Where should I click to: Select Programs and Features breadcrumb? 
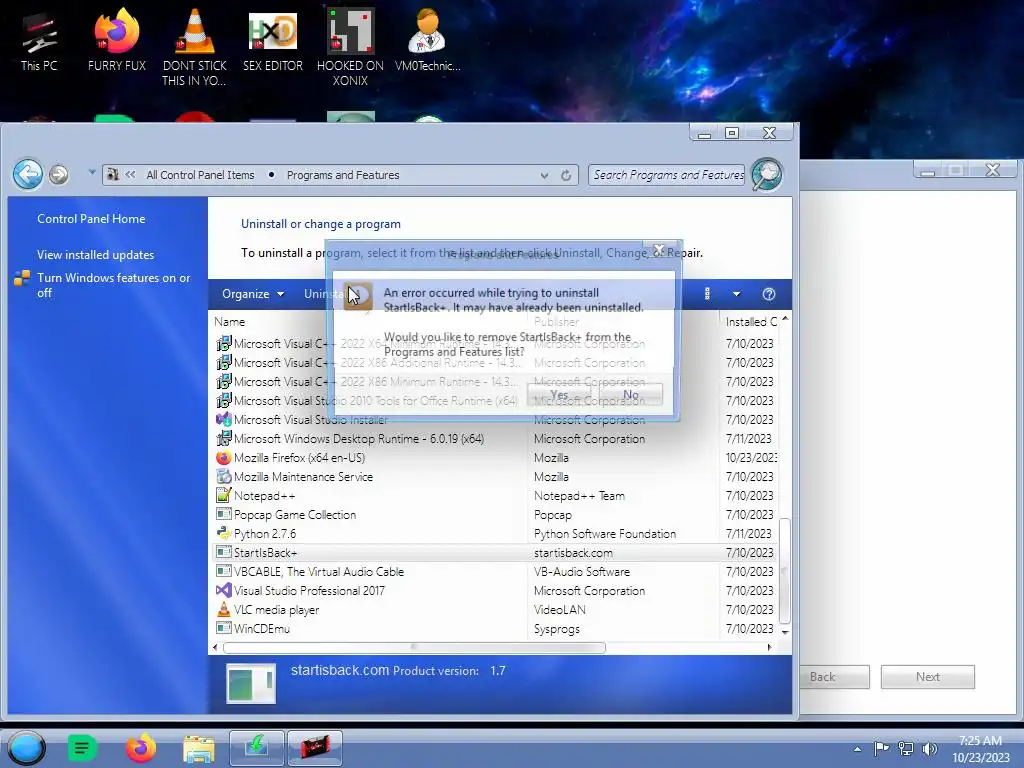(343, 175)
